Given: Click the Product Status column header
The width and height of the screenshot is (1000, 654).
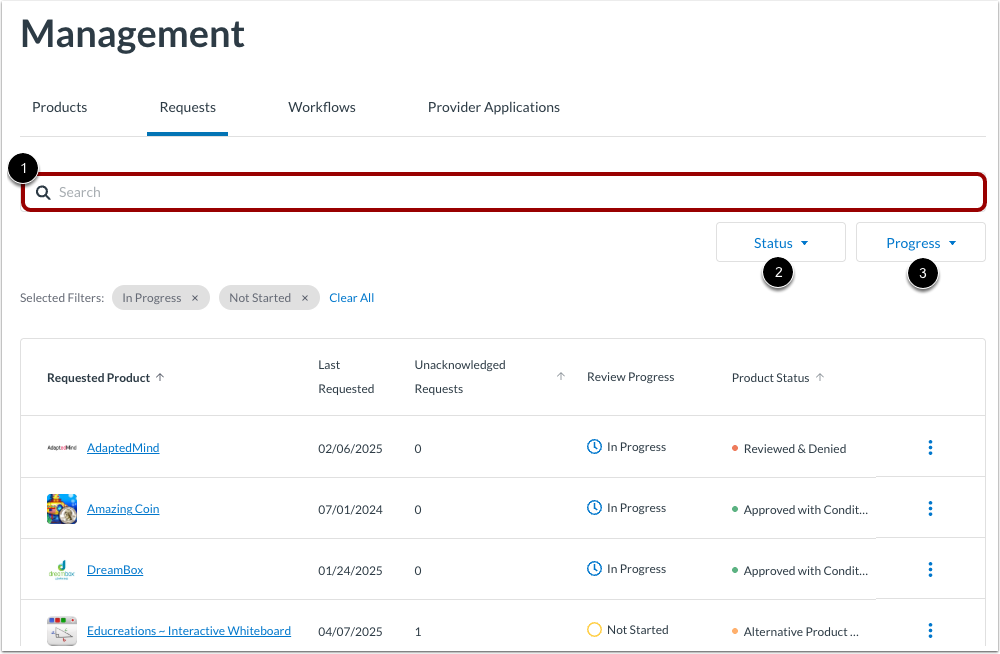Looking at the screenshot, I should [x=770, y=378].
